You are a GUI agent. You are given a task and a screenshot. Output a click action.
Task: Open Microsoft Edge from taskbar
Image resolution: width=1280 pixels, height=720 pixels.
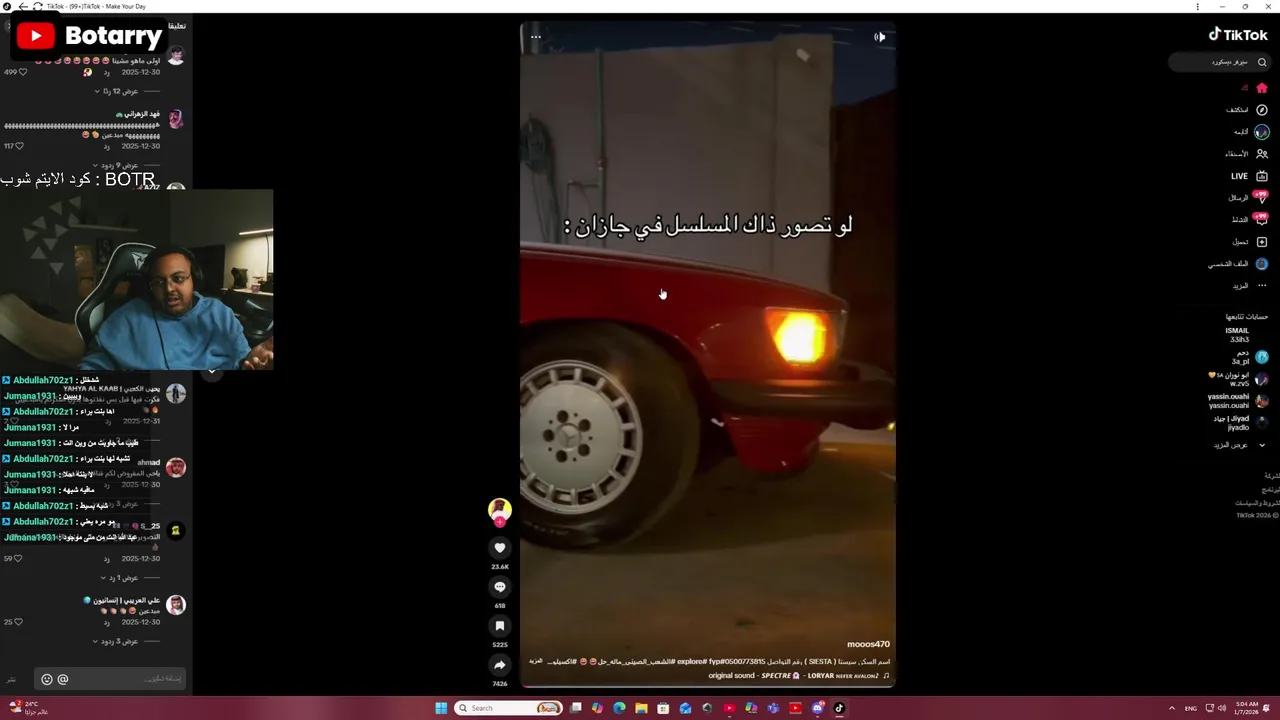coord(619,708)
